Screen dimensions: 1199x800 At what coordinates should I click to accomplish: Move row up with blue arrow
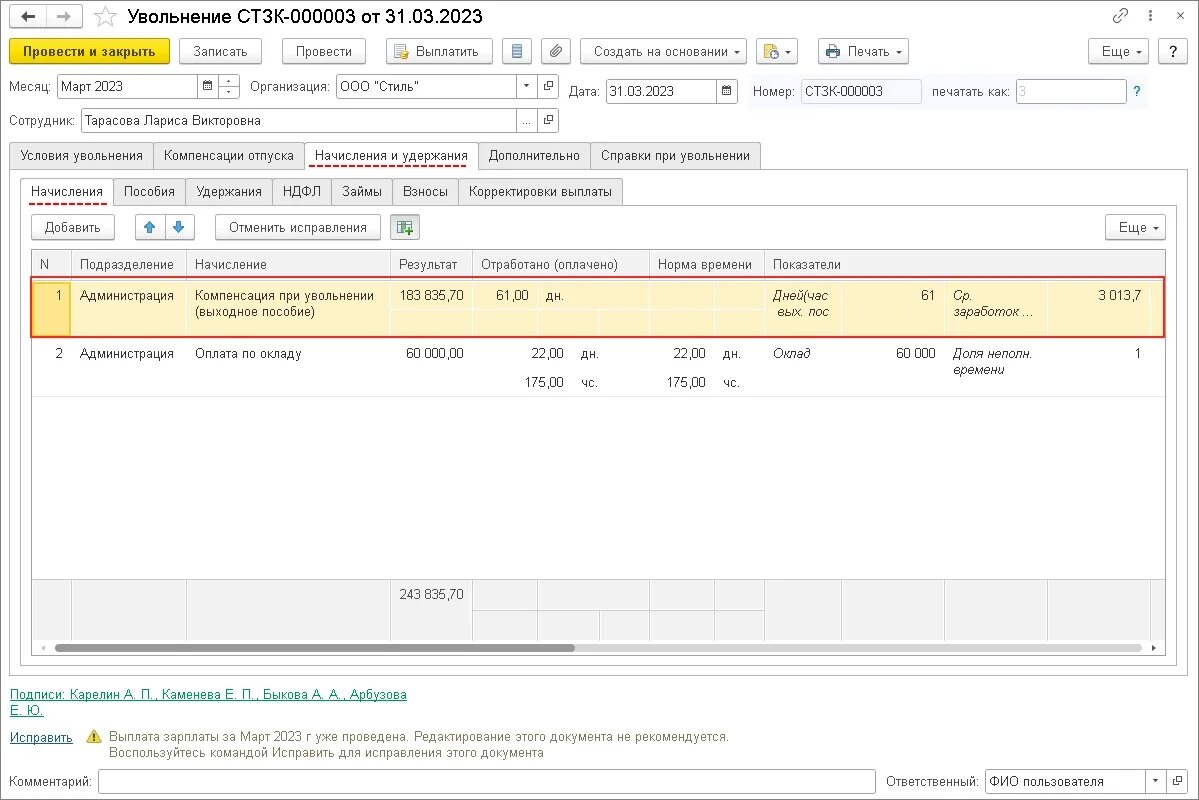[150, 227]
